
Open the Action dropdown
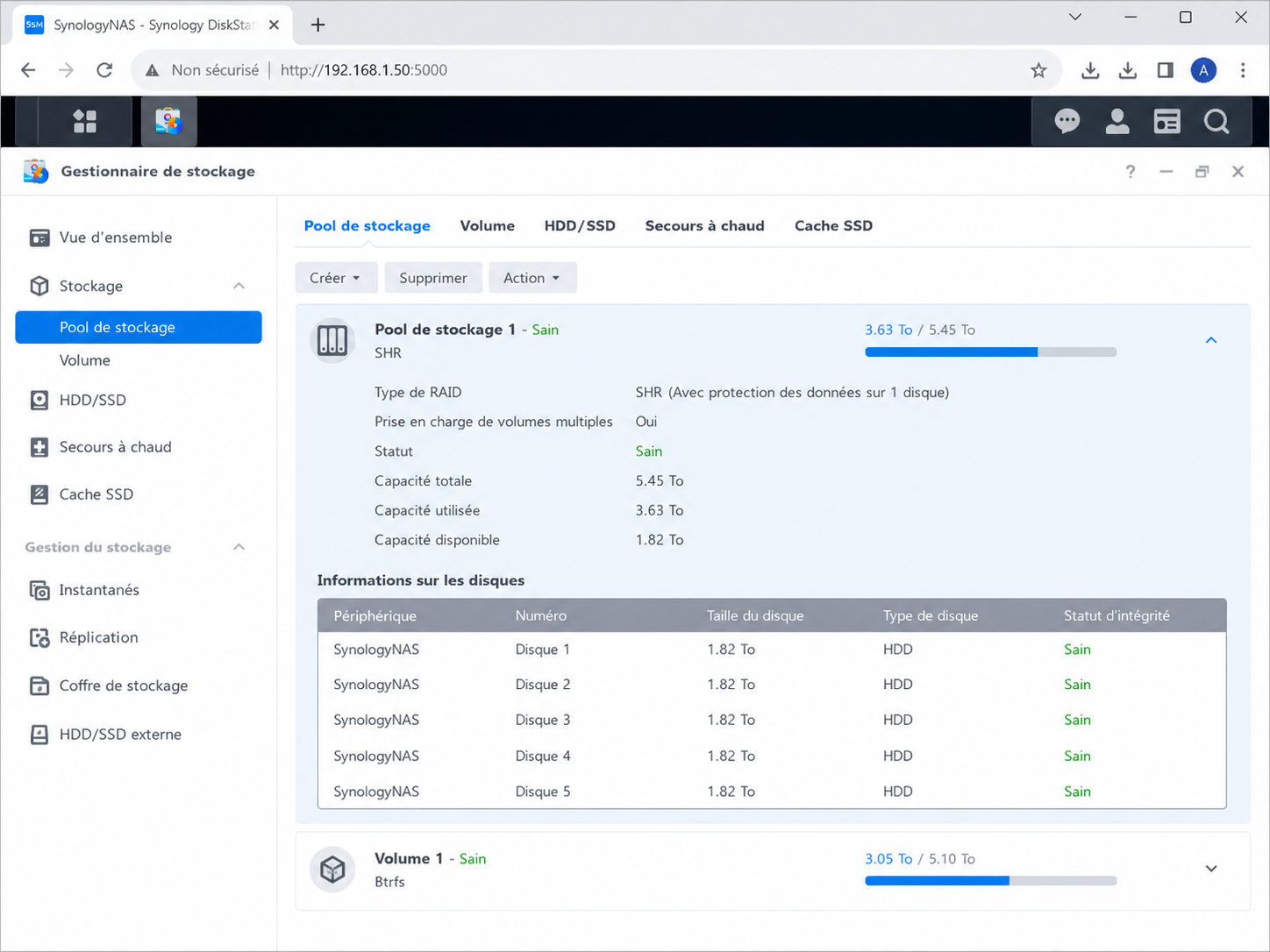tap(532, 278)
